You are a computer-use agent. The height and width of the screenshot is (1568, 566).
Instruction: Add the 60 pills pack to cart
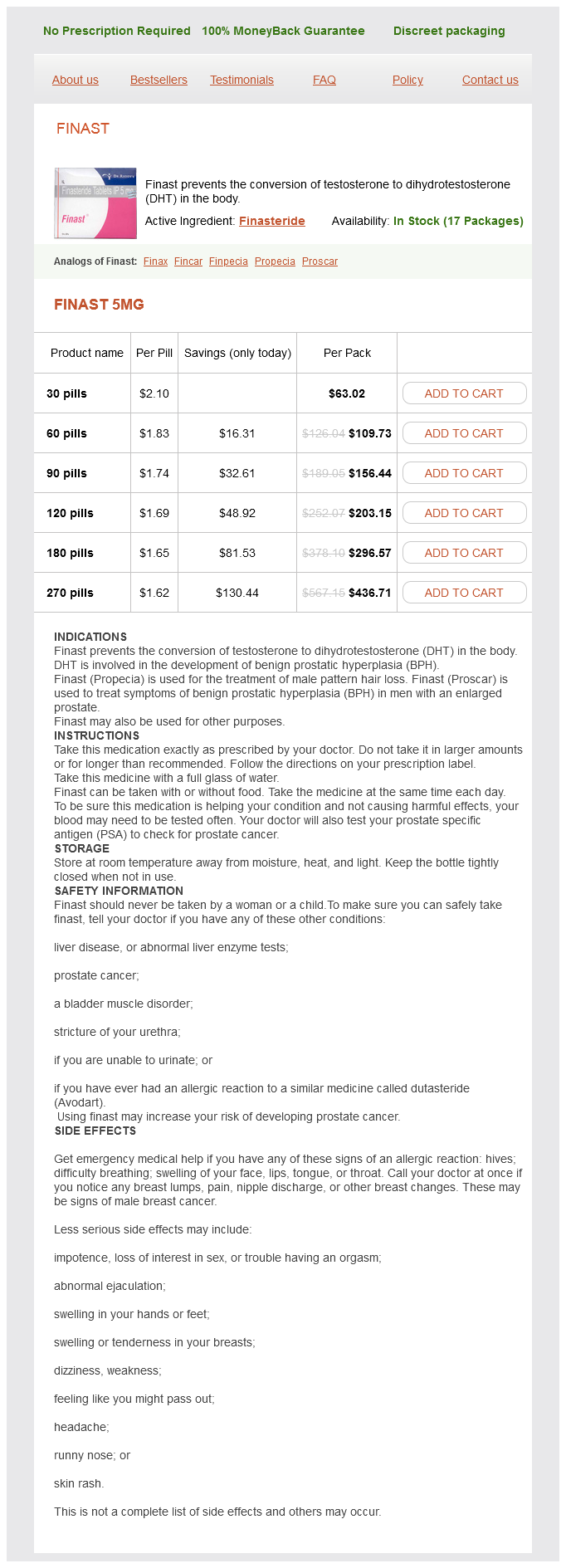click(x=464, y=433)
